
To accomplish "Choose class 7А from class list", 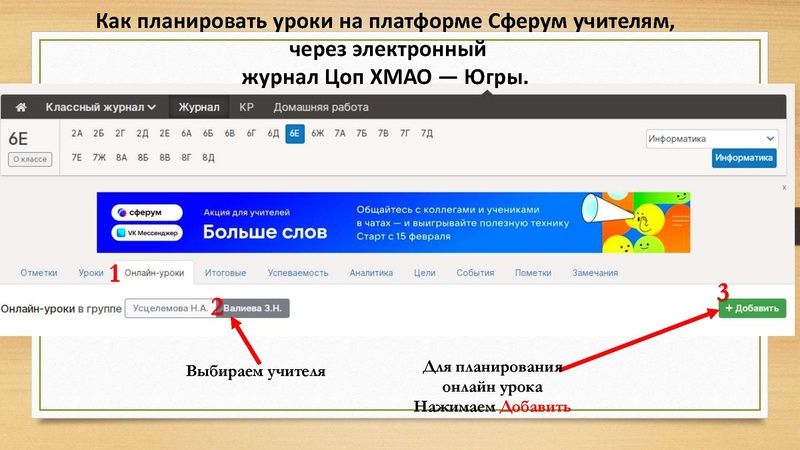I will coord(340,133).
